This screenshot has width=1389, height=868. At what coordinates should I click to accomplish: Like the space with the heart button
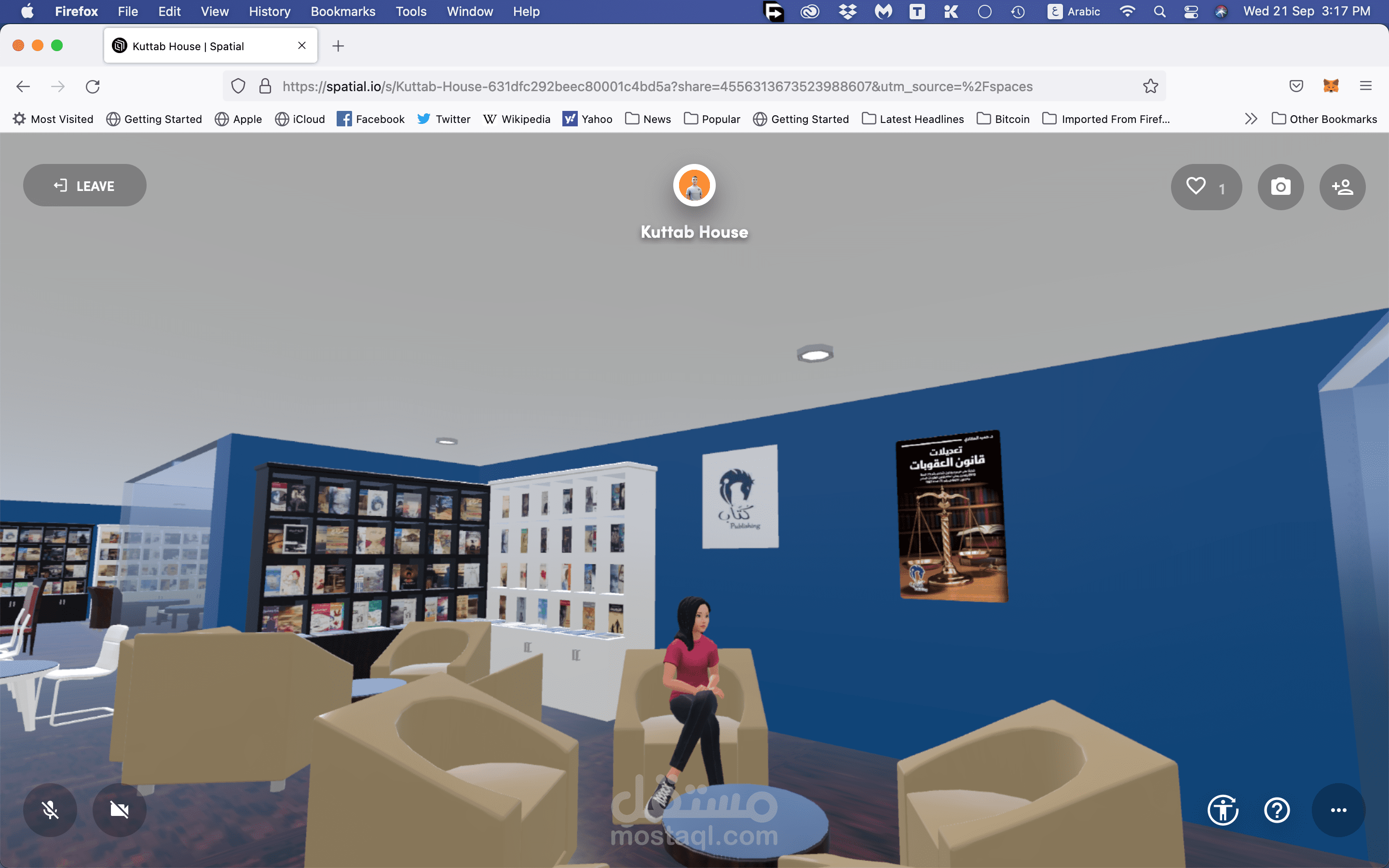coord(1197,187)
